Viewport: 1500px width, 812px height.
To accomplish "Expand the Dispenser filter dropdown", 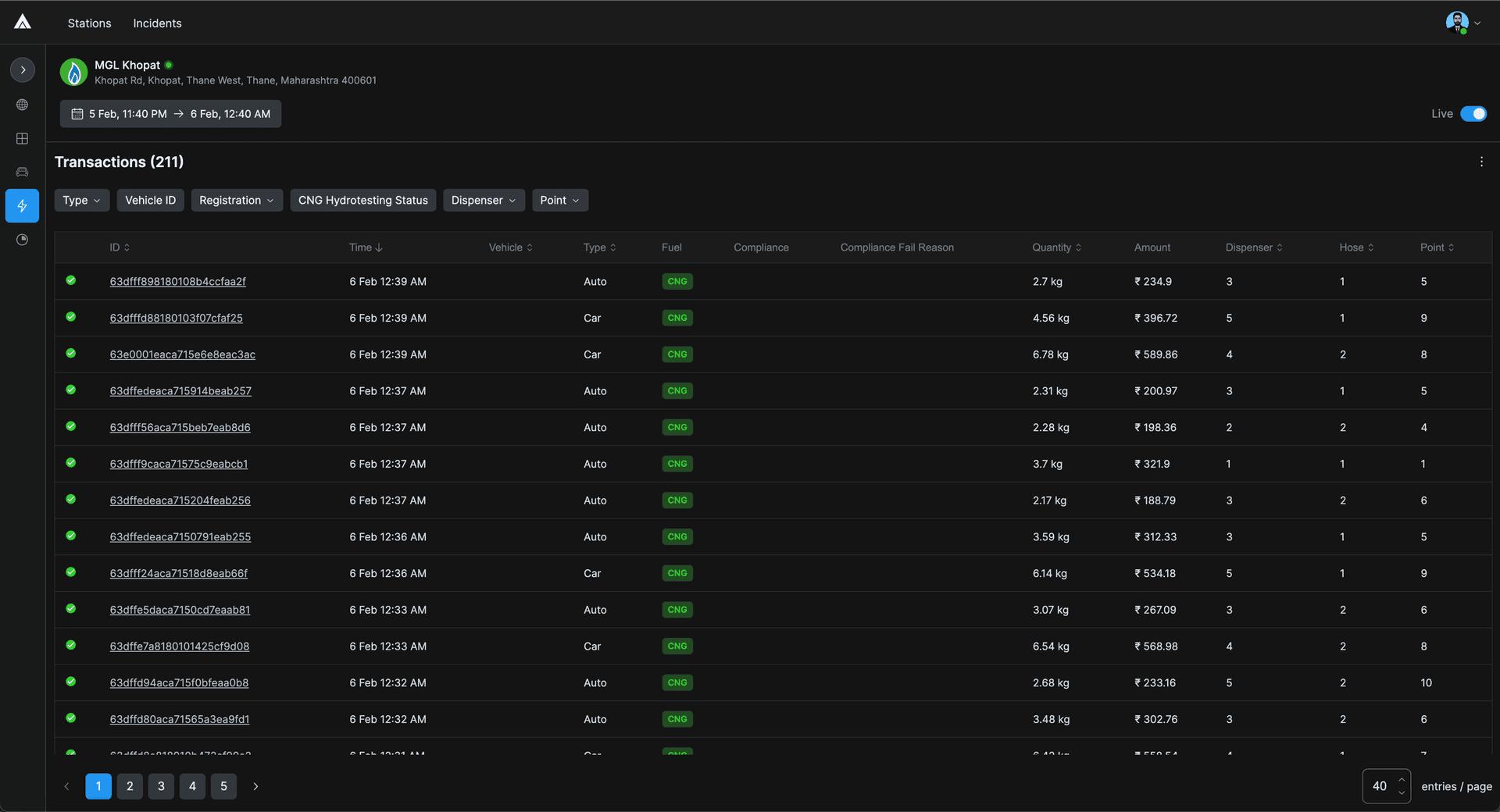I will [483, 201].
